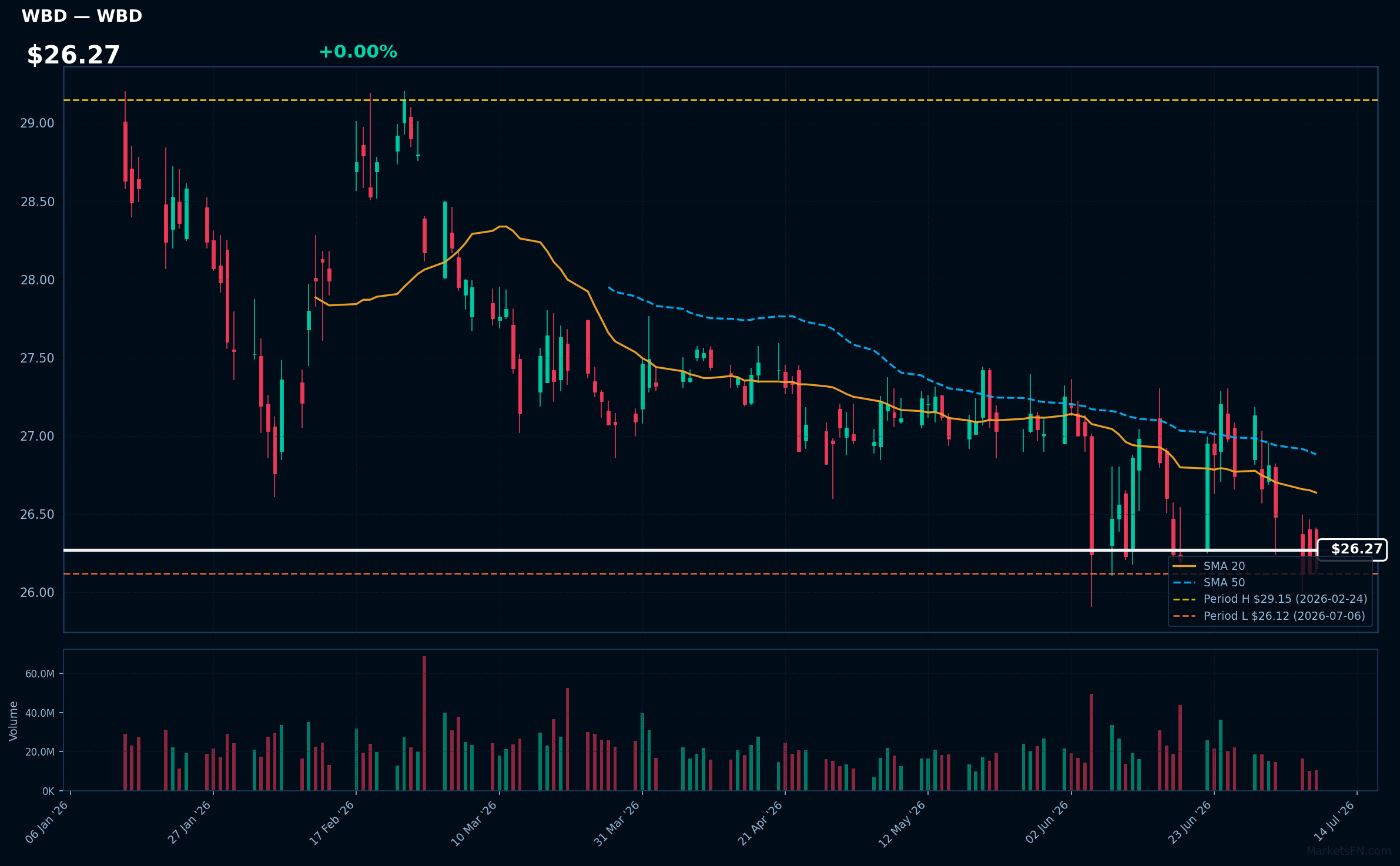Click the 29.00 price axis label
1400x866 pixels.
(37, 123)
